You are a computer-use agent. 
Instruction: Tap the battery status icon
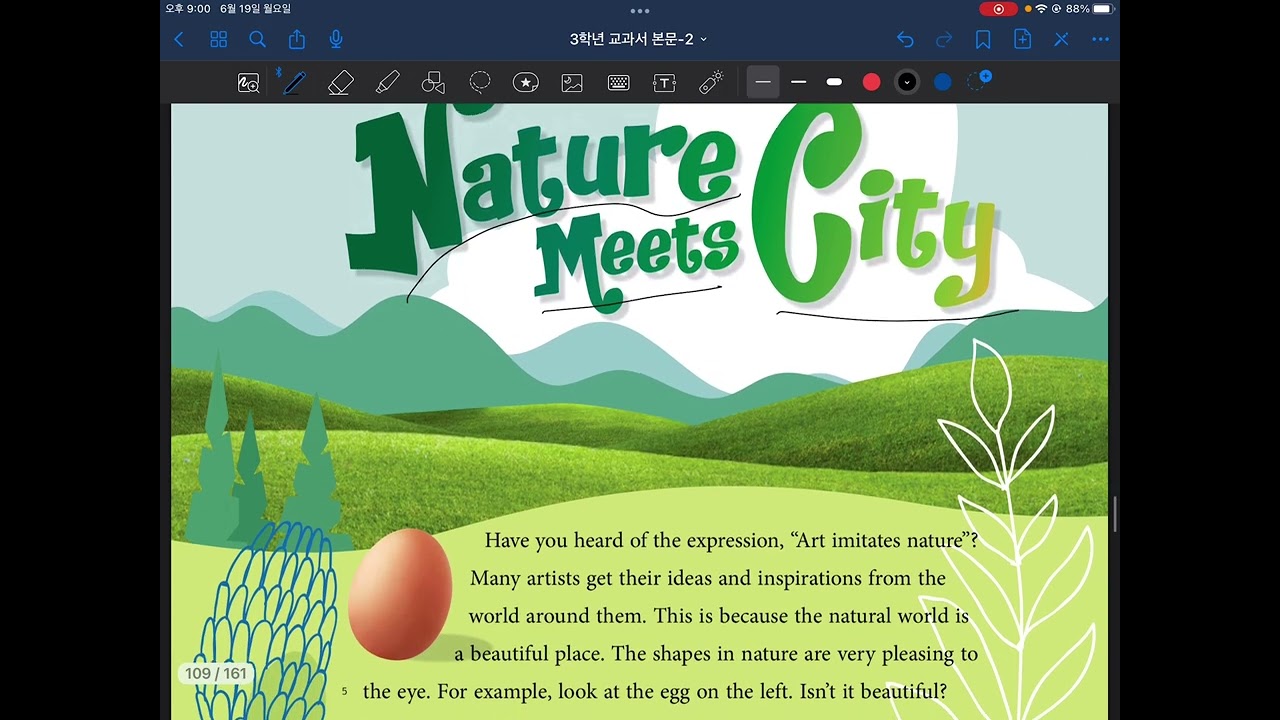(x=1102, y=9)
